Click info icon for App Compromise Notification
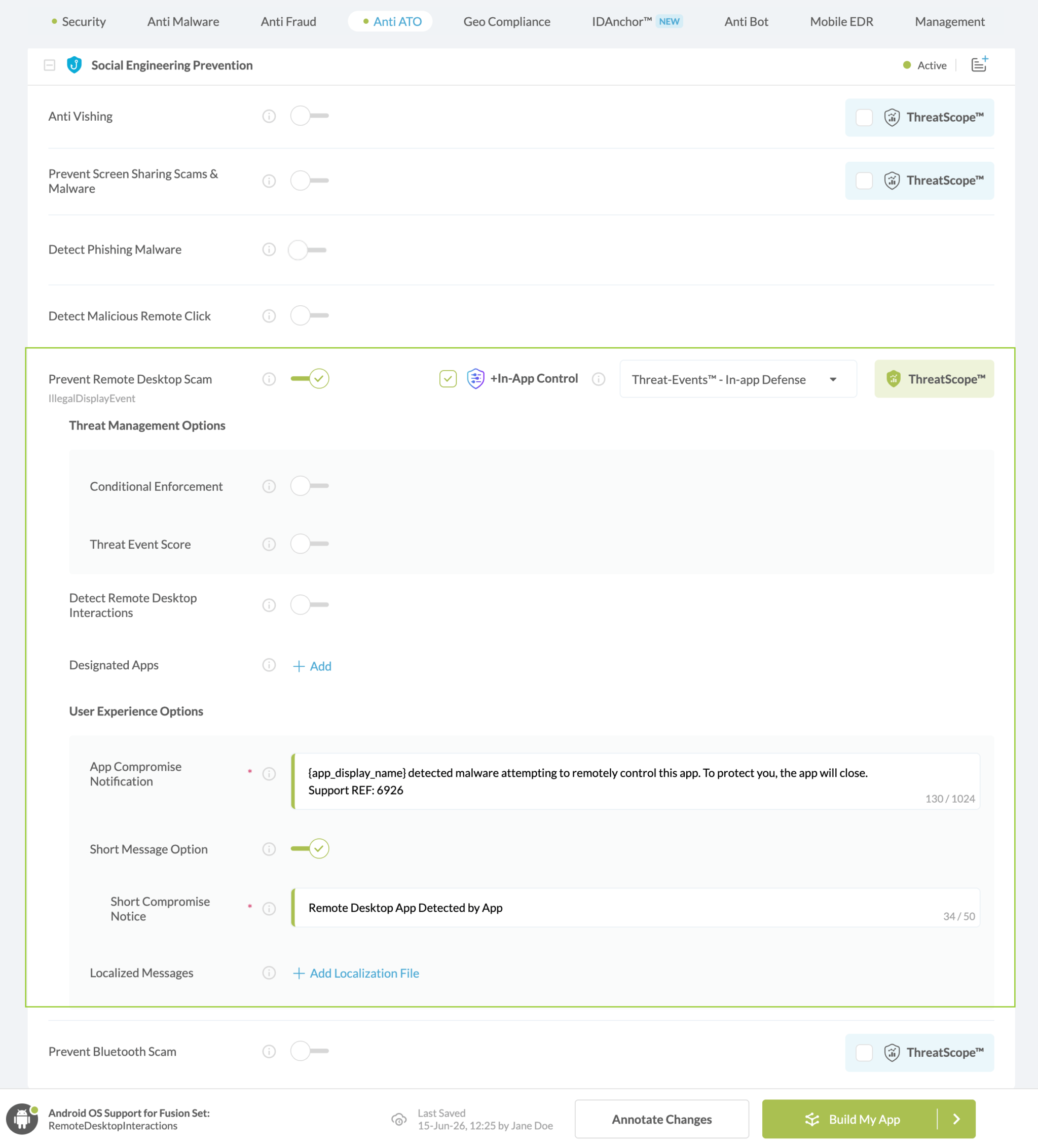 (269, 774)
